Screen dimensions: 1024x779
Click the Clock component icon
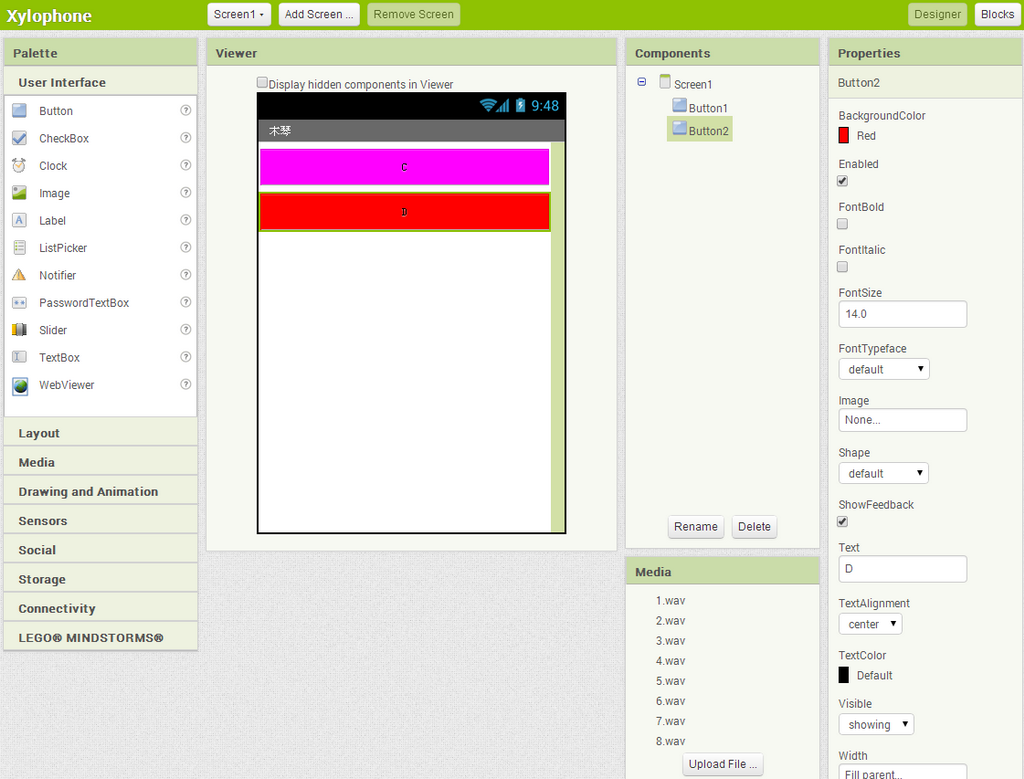(19, 166)
